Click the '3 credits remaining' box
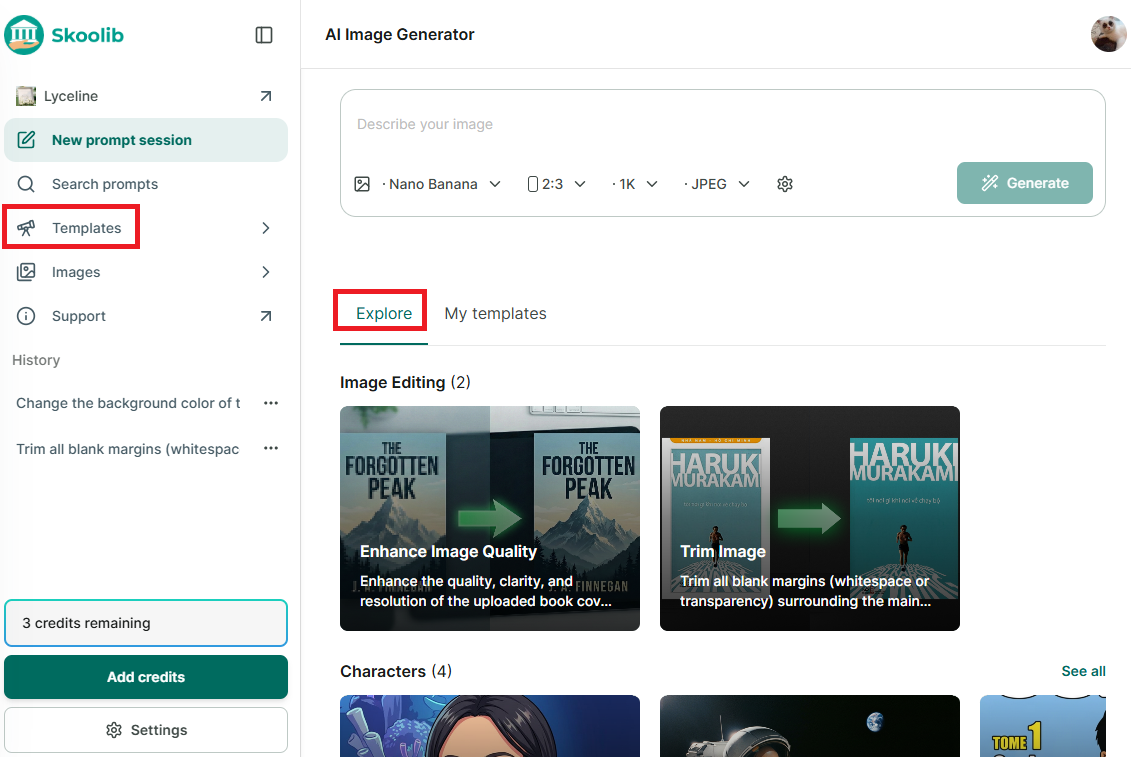This screenshot has height=757, width=1131. pos(146,623)
